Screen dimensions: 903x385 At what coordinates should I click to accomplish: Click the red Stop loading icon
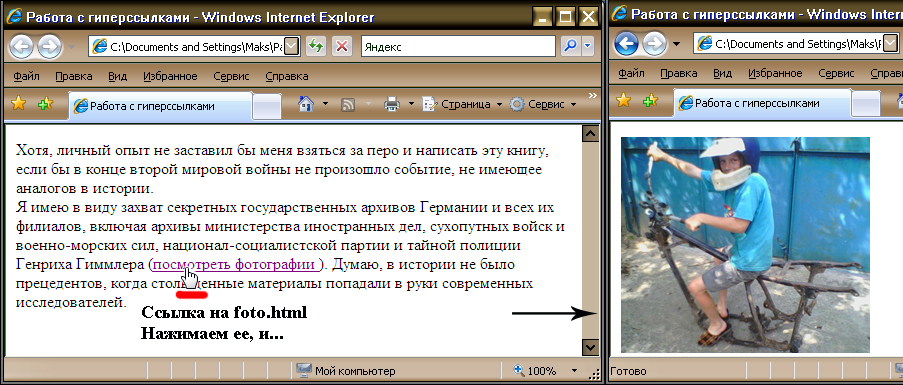point(342,46)
